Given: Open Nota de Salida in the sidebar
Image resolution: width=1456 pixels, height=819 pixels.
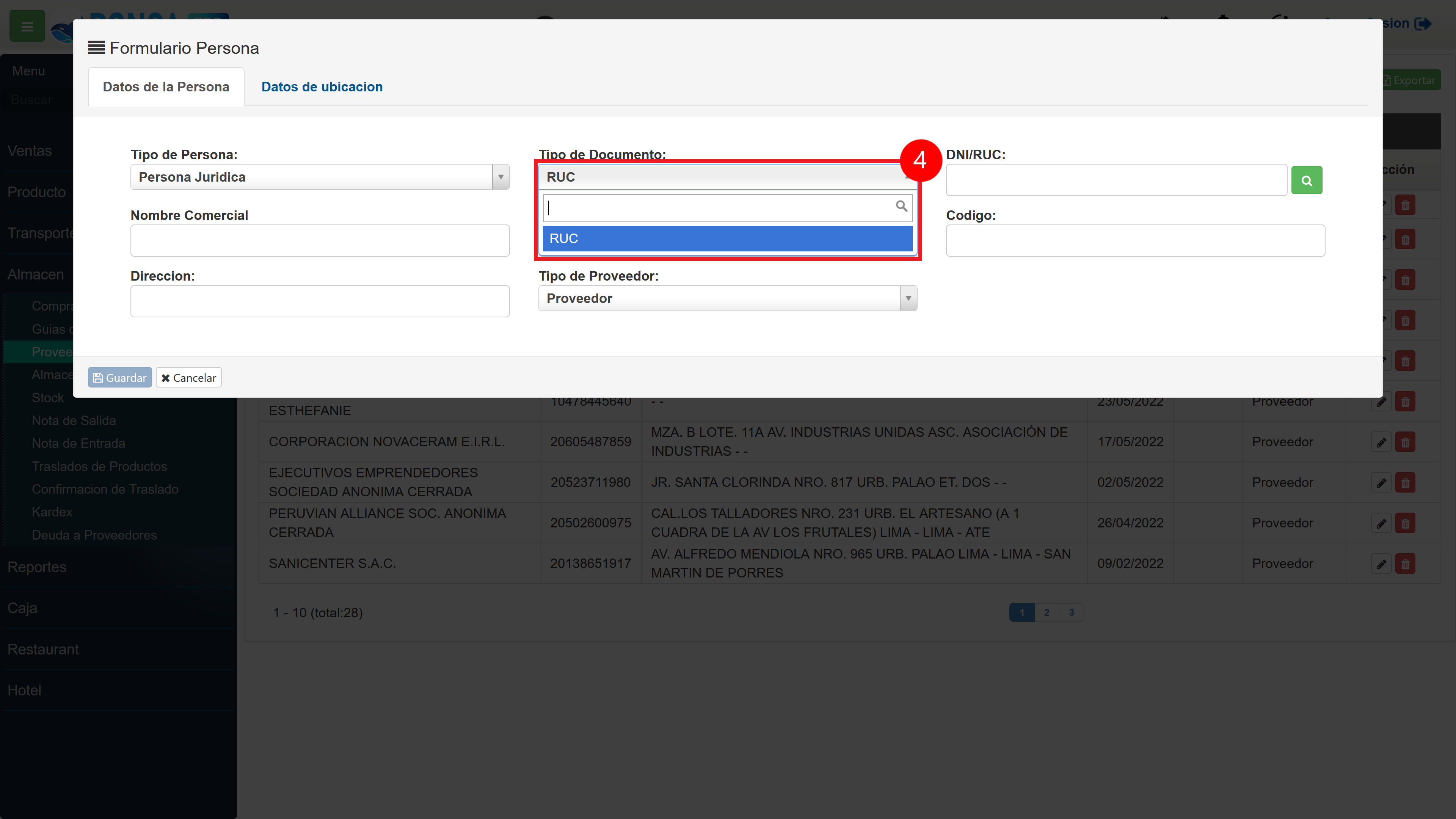Looking at the screenshot, I should pos(74,420).
